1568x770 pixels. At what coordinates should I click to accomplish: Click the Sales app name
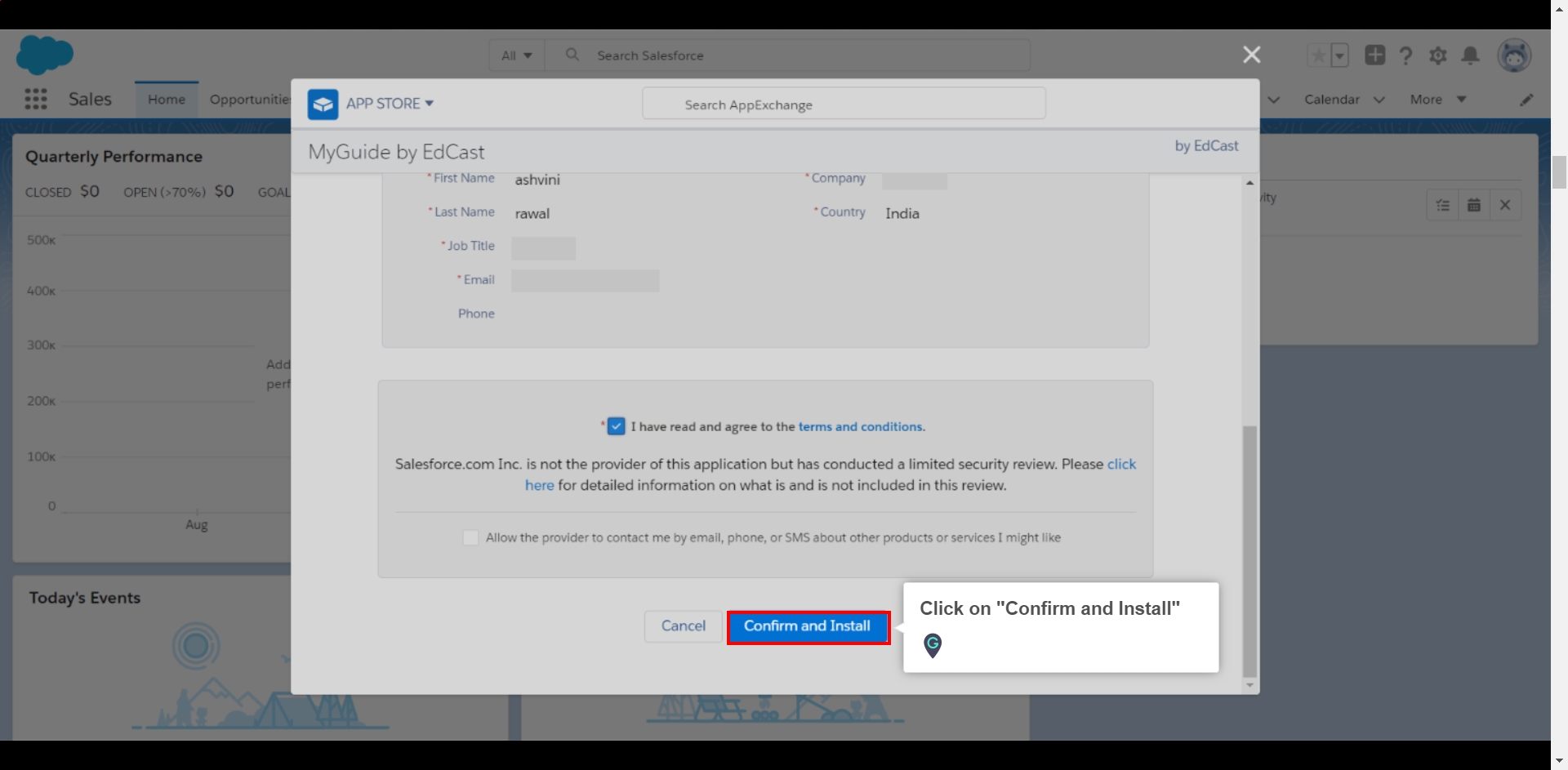point(90,100)
